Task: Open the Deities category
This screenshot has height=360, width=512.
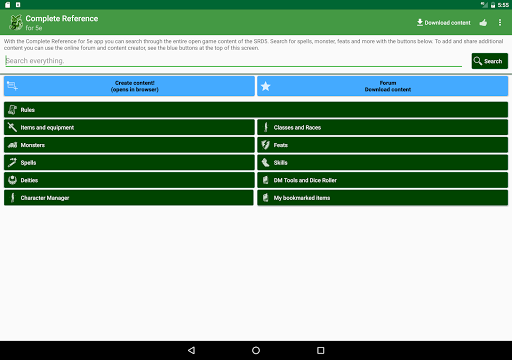Action: click(x=129, y=180)
